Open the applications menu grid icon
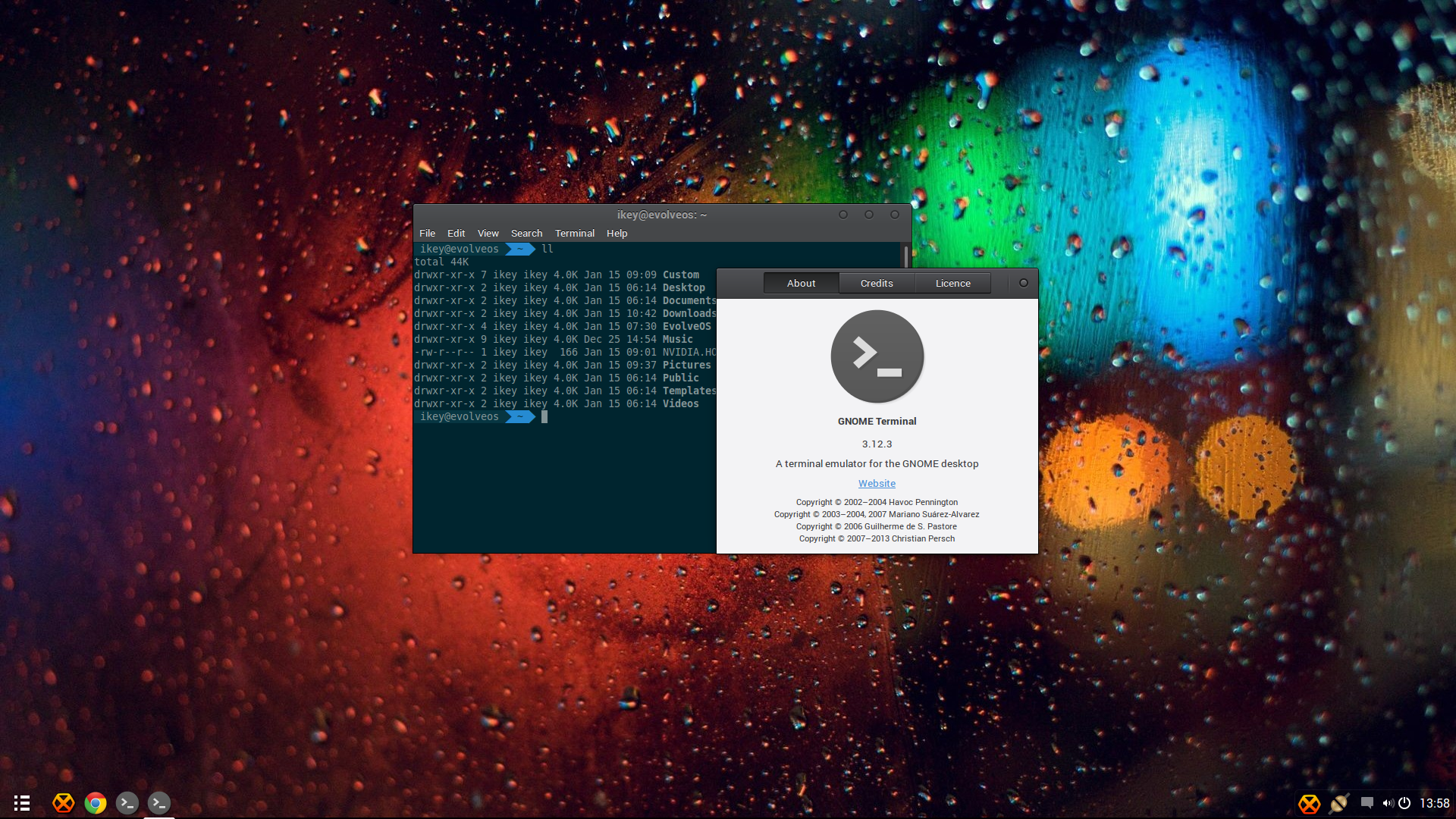Viewport: 1456px width, 819px height. (x=22, y=803)
